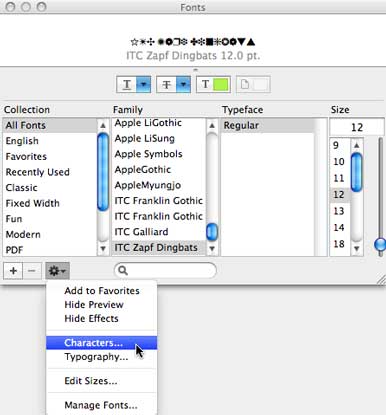The image size is (386, 415).
Task: Select font size 13
Action: tap(340, 211)
